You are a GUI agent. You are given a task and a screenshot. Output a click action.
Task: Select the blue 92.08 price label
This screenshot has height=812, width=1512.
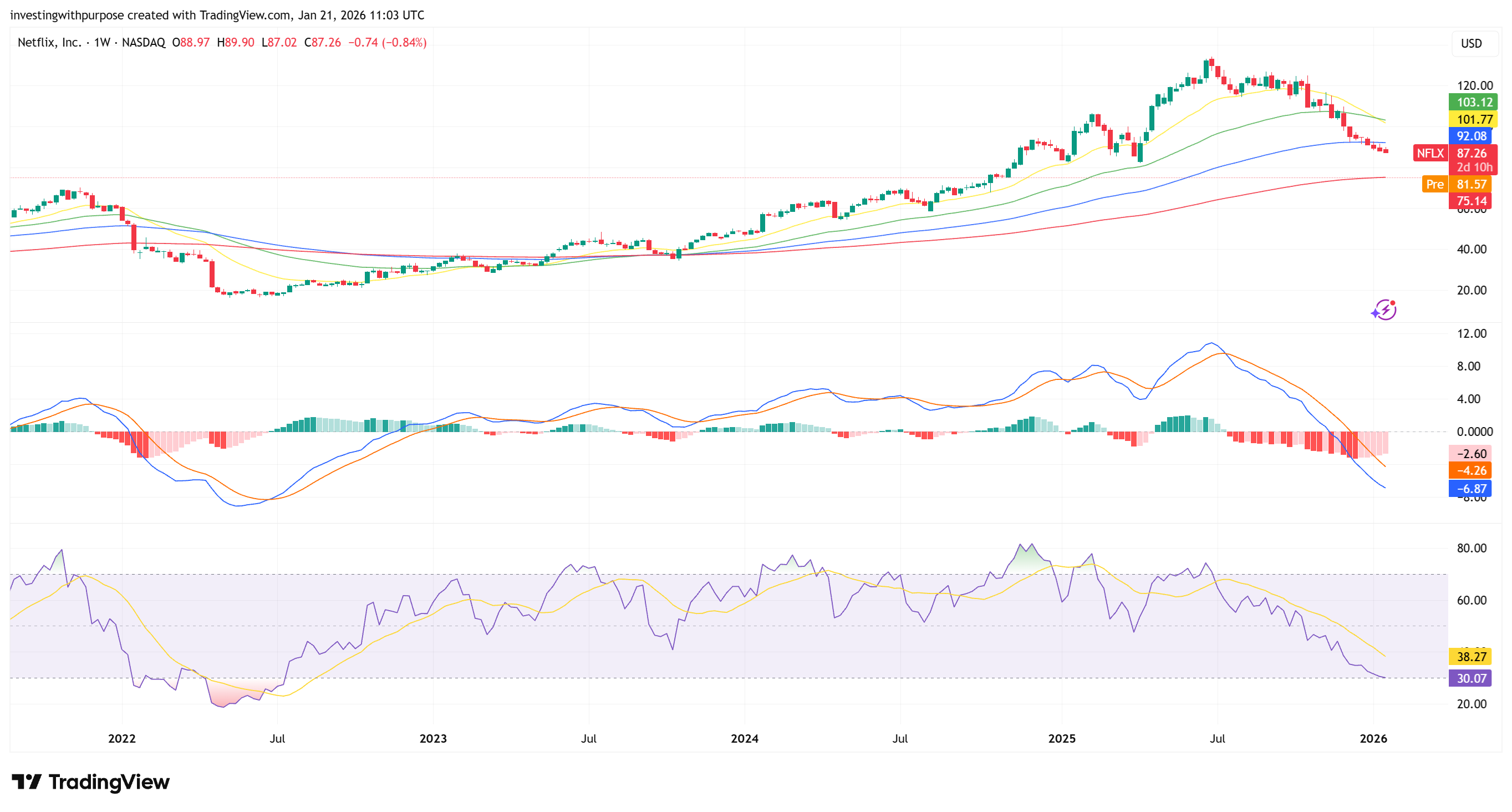1471,136
